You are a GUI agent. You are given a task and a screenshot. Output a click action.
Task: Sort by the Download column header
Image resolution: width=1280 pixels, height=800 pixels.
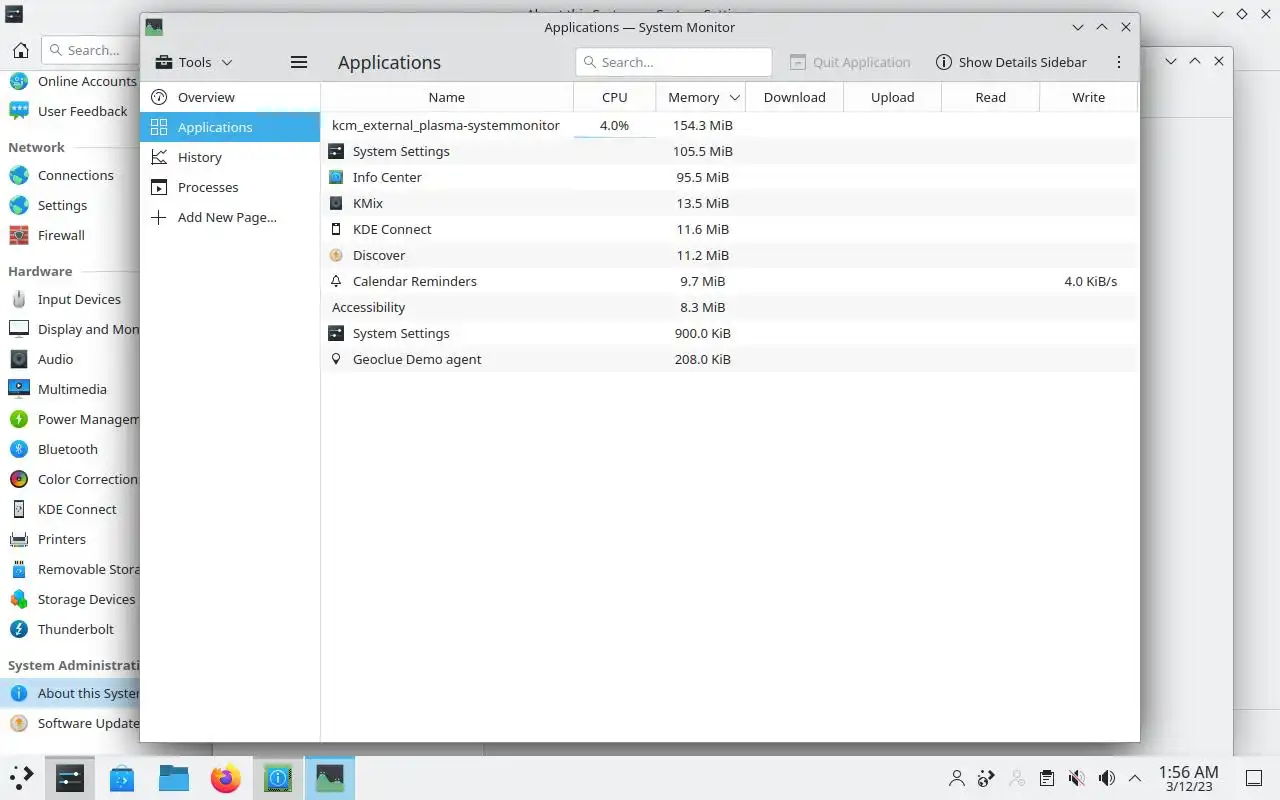coord(795,97)
